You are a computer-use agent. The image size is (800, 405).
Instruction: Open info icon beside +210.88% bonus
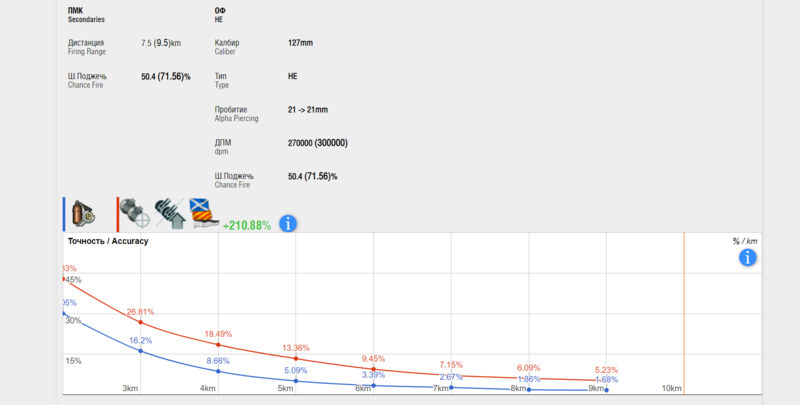288,223
